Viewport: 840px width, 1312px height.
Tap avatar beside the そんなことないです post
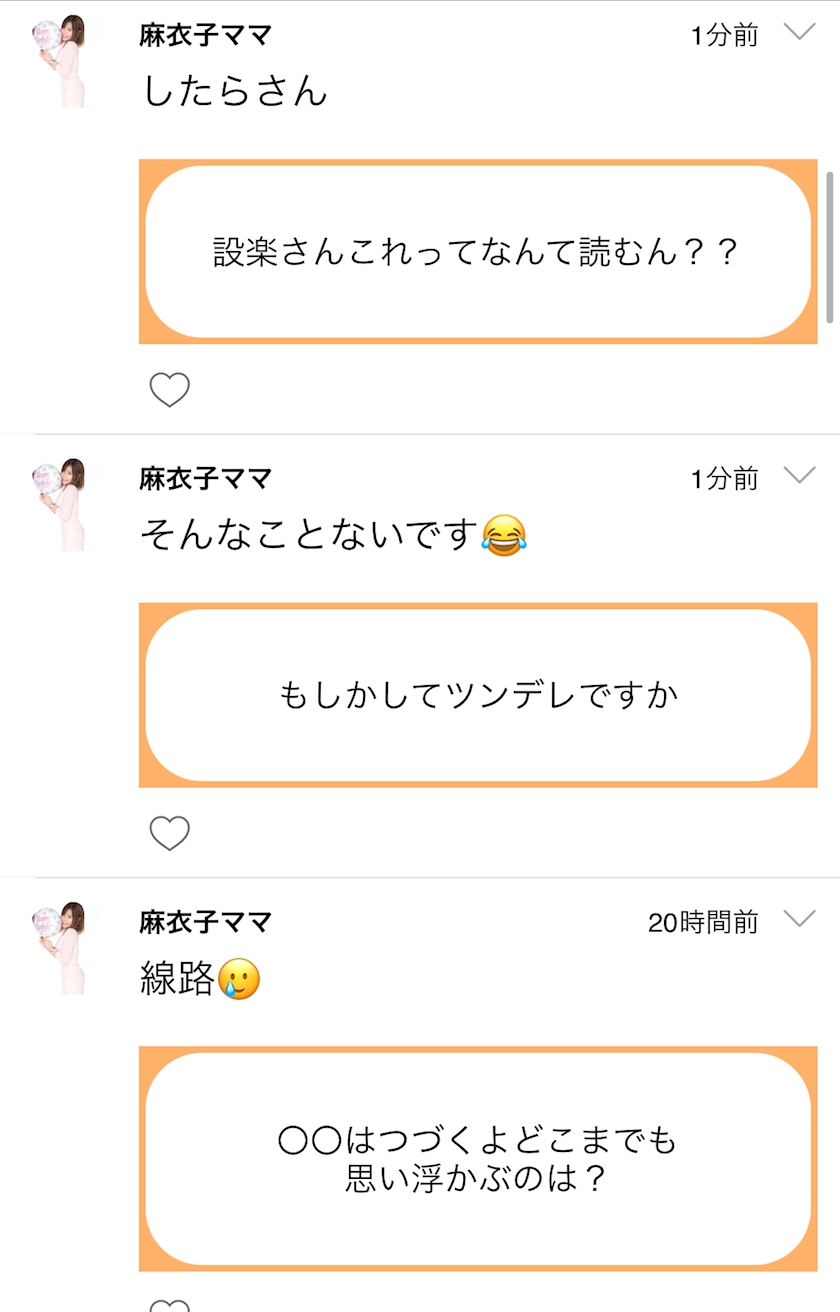click(62, 503)
